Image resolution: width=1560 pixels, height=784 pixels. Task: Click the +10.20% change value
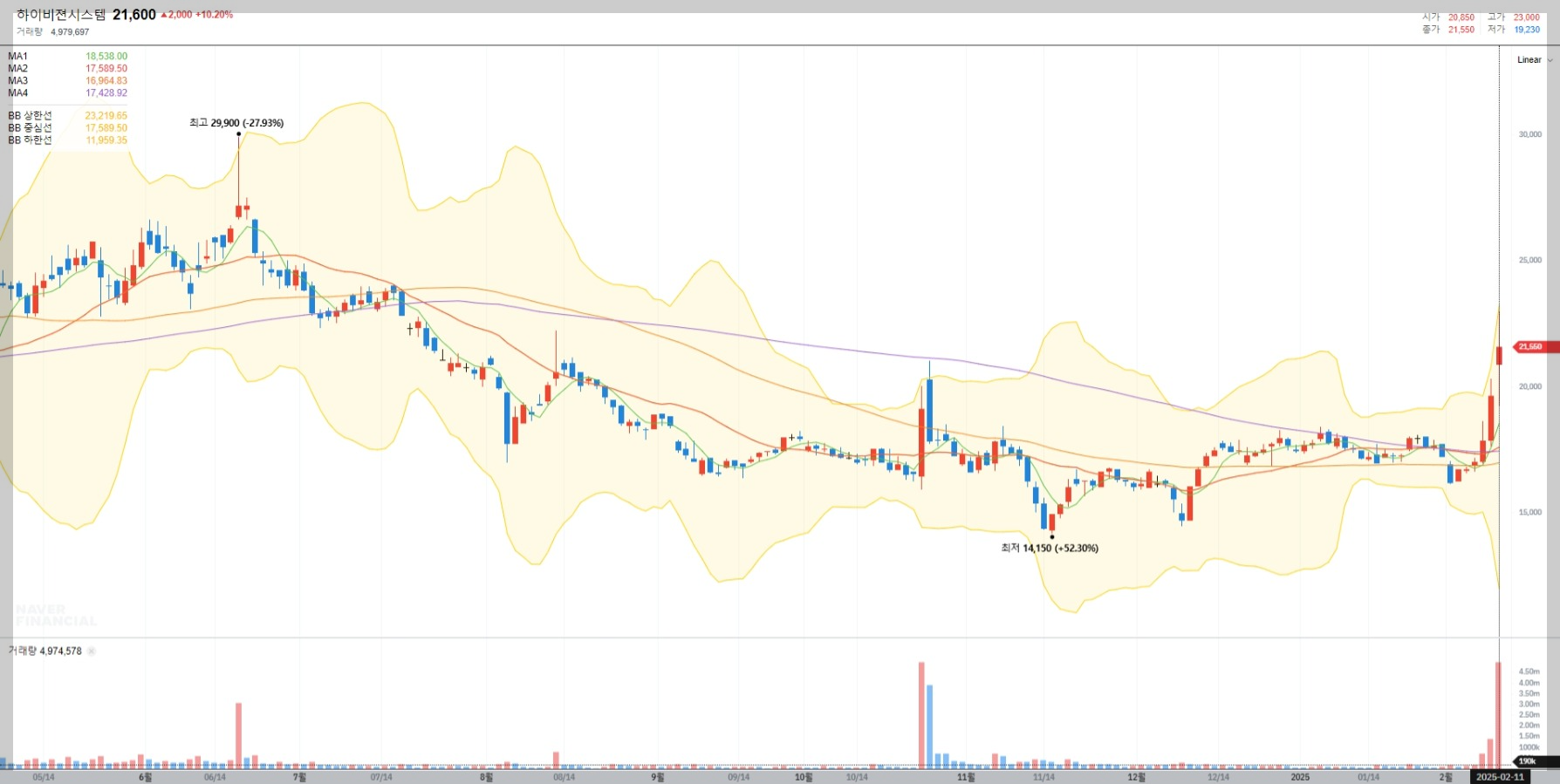click(215, 15)
